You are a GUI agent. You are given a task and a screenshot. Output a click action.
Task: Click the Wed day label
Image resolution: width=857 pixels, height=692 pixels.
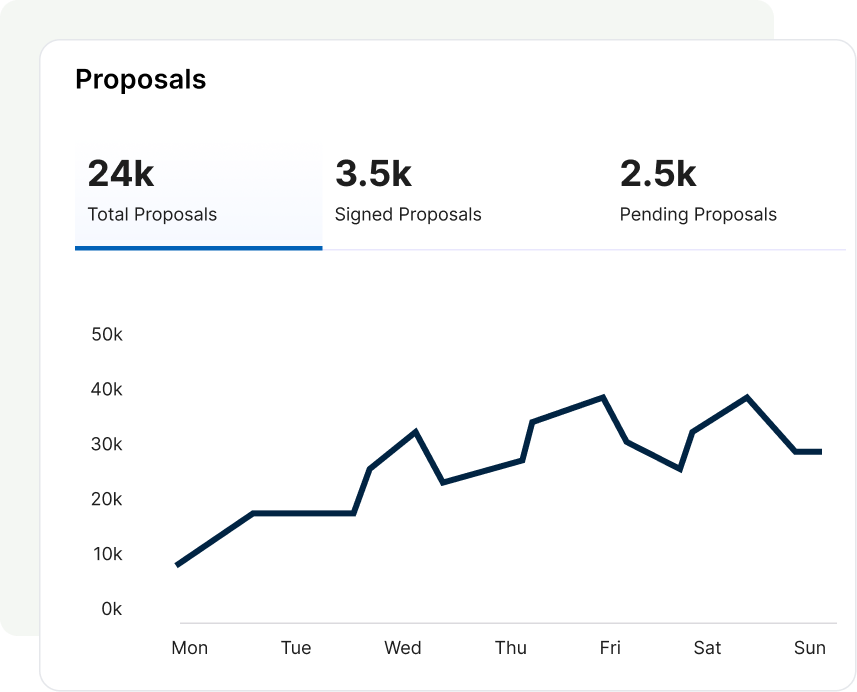click(x=402, y=648)
